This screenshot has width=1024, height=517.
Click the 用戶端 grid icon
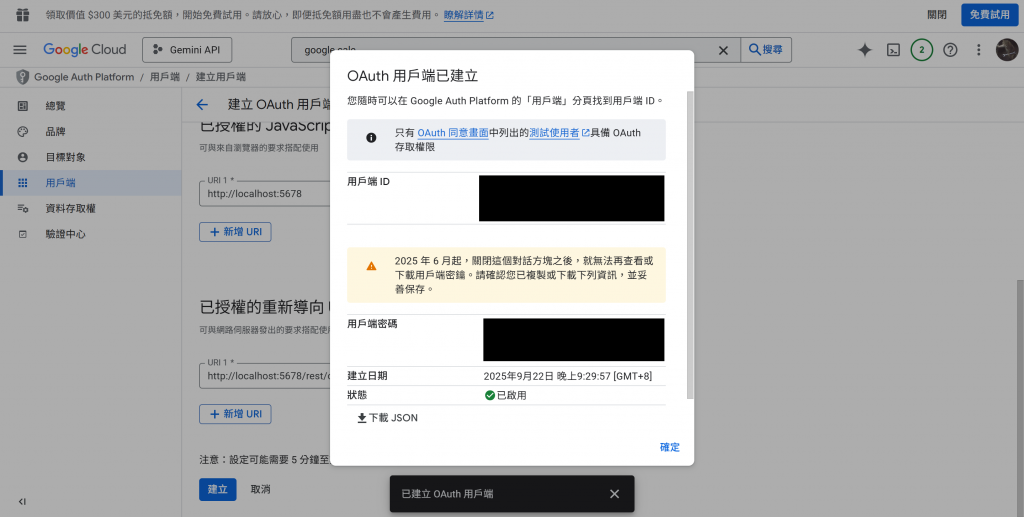pos(23,183)
